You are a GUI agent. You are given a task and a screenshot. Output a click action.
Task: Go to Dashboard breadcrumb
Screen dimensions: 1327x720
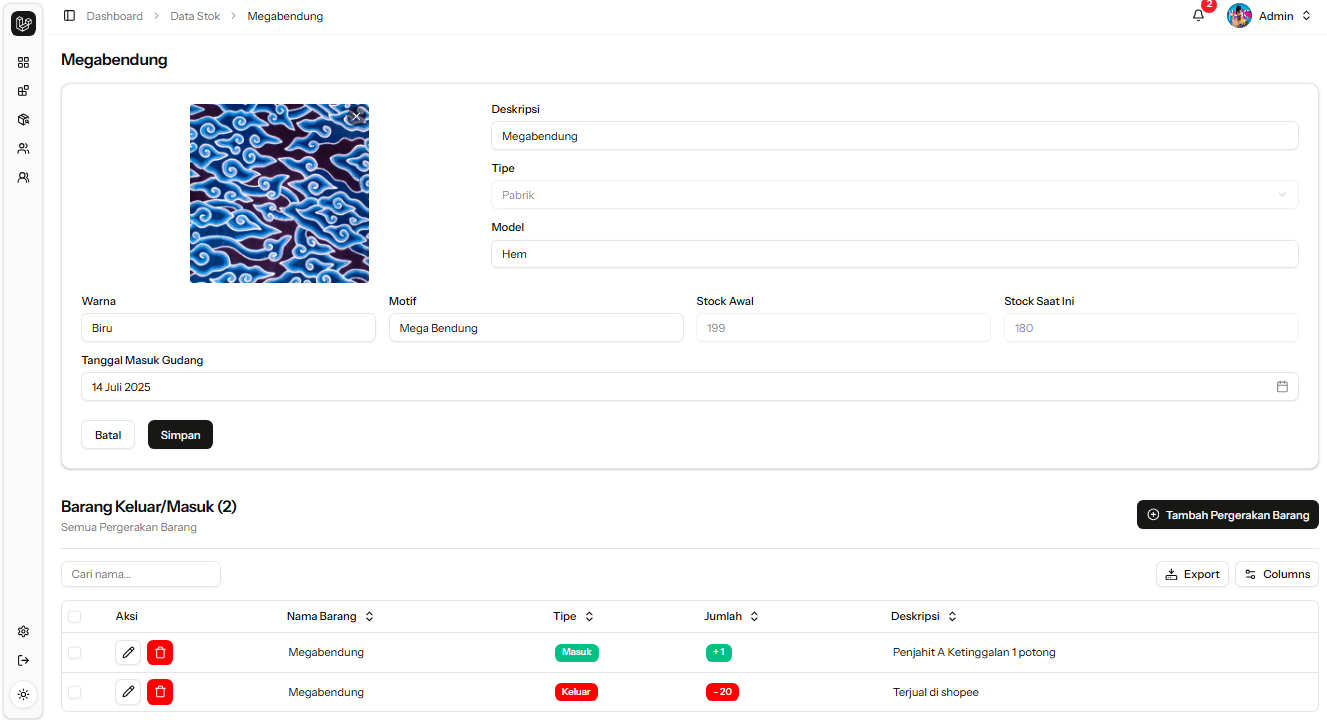114,16
